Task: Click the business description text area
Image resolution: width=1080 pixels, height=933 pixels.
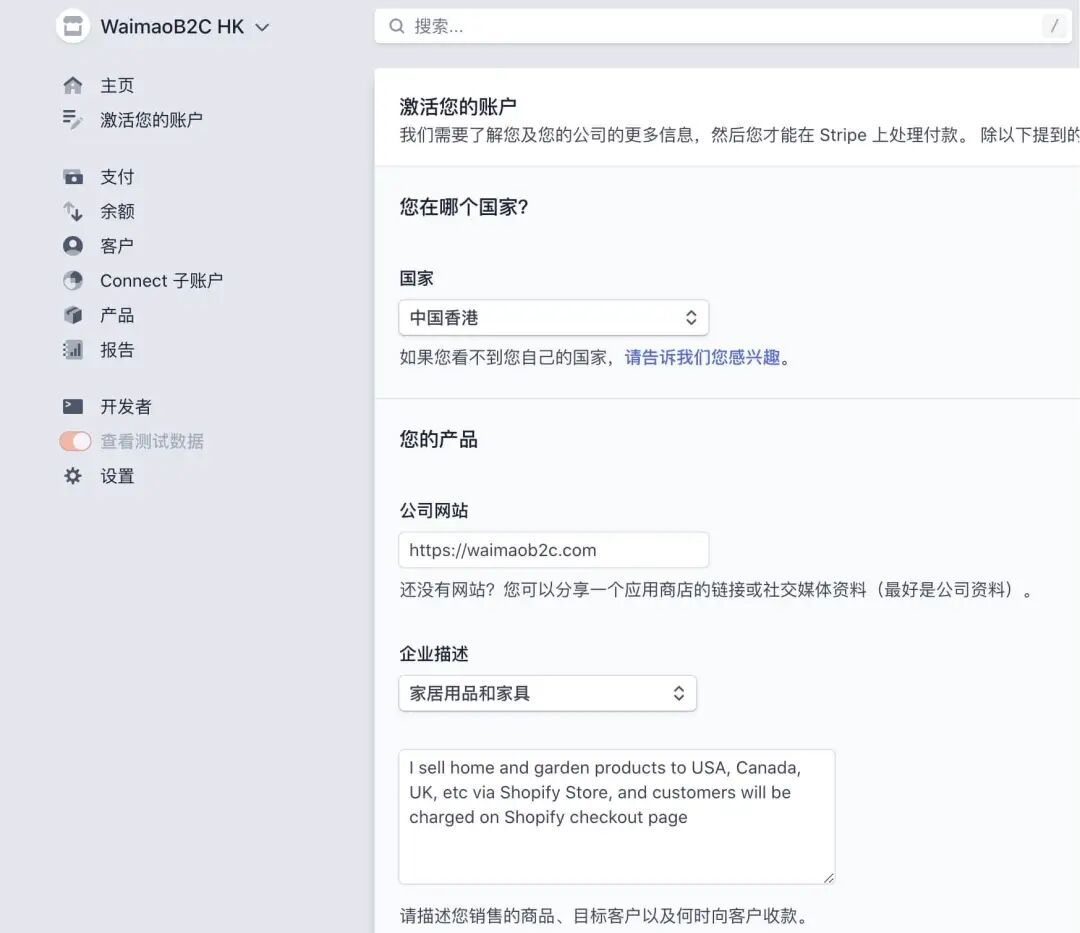Action: [x=616, y=817]
